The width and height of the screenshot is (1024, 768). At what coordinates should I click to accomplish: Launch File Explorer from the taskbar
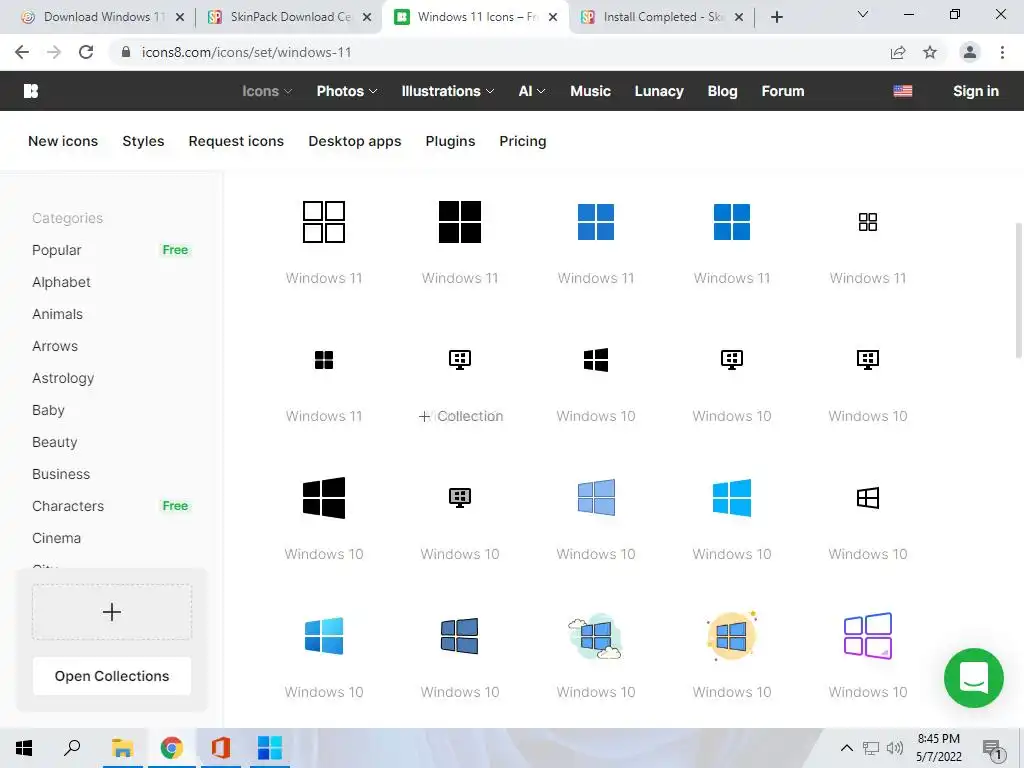pos(122,748)
